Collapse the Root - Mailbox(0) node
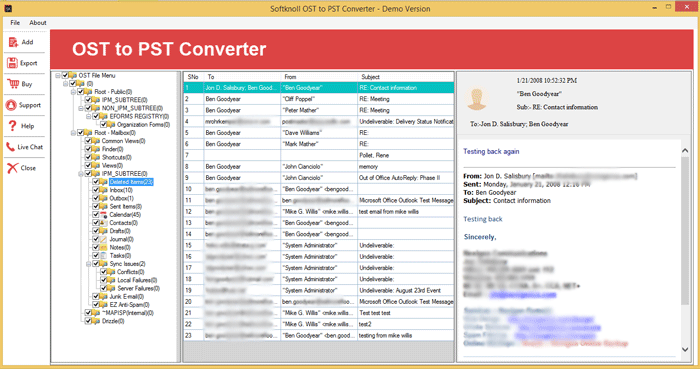The width and height of the screenshot is (700, 369). click(73, 133)
